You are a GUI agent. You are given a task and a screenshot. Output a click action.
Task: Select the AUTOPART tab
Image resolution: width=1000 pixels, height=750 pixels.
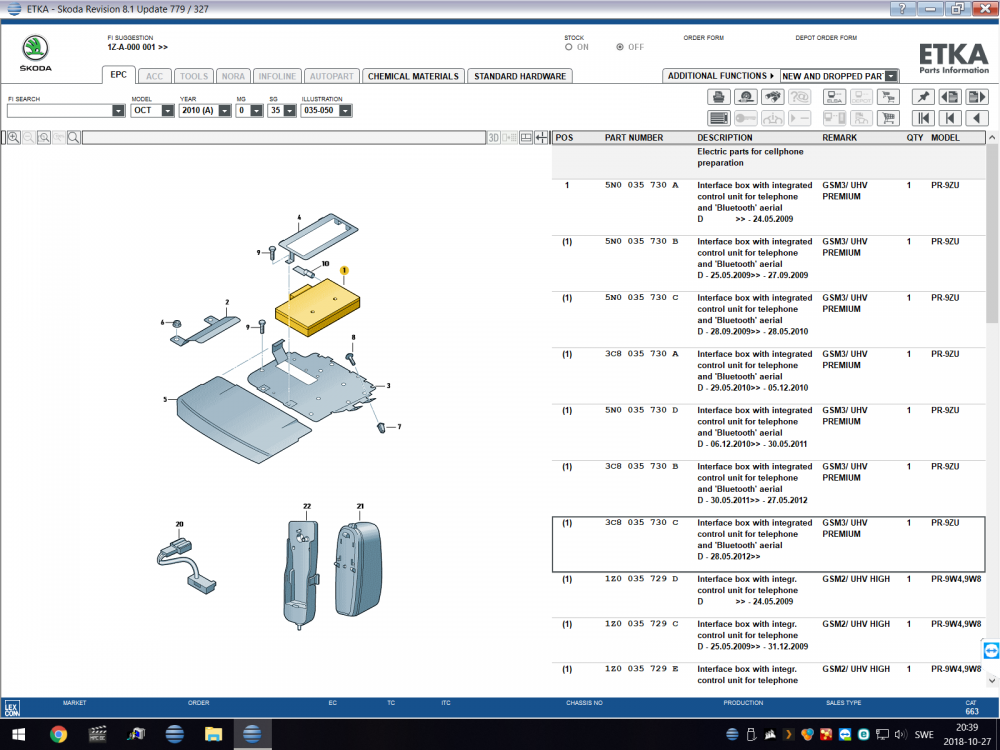tap(332, 76)
